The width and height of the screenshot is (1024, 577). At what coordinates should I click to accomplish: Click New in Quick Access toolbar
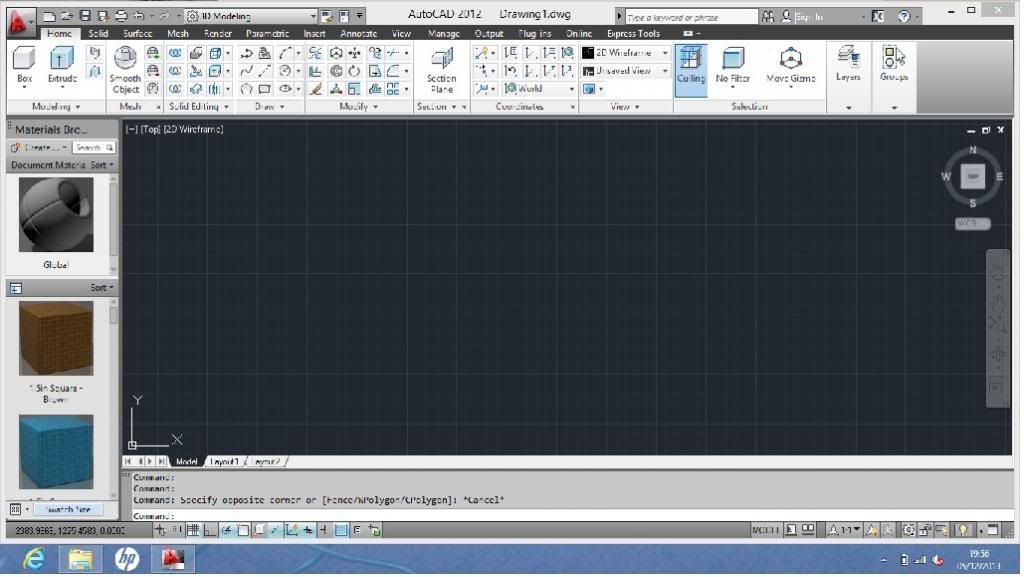pyautogui.click(x=49, y=16)
